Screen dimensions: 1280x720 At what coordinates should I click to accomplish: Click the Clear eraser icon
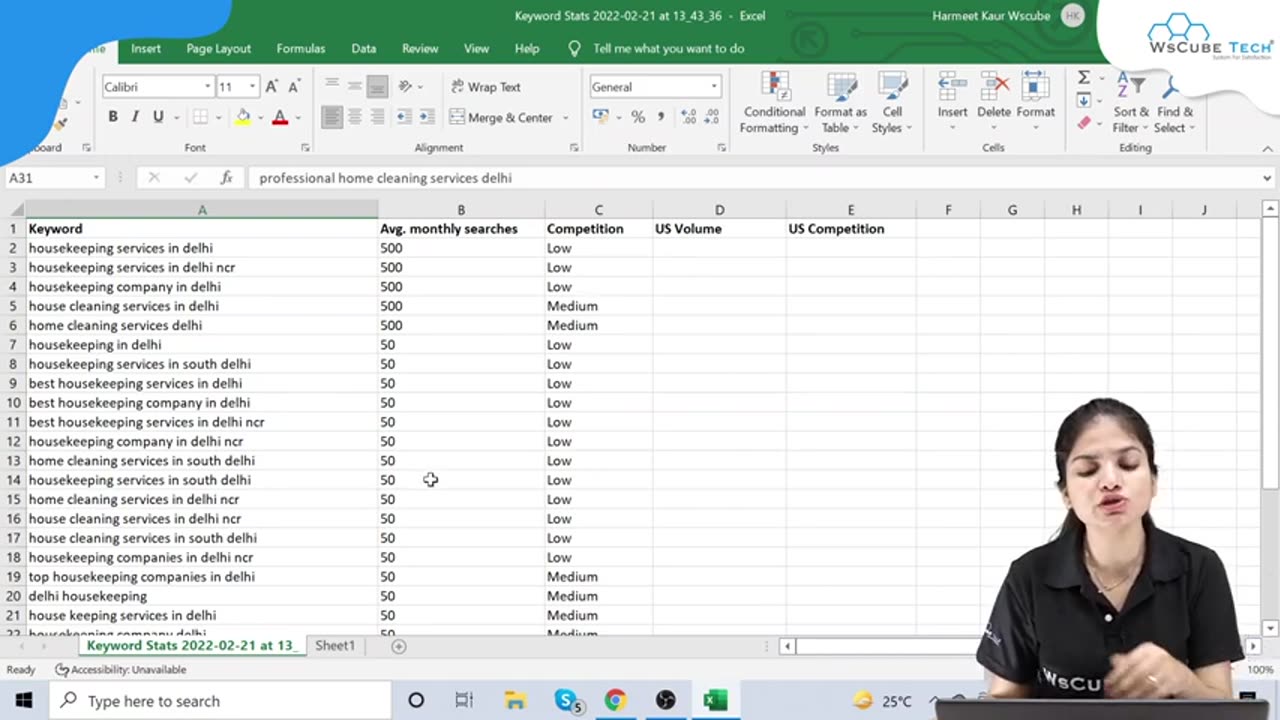click(1084, 123)
